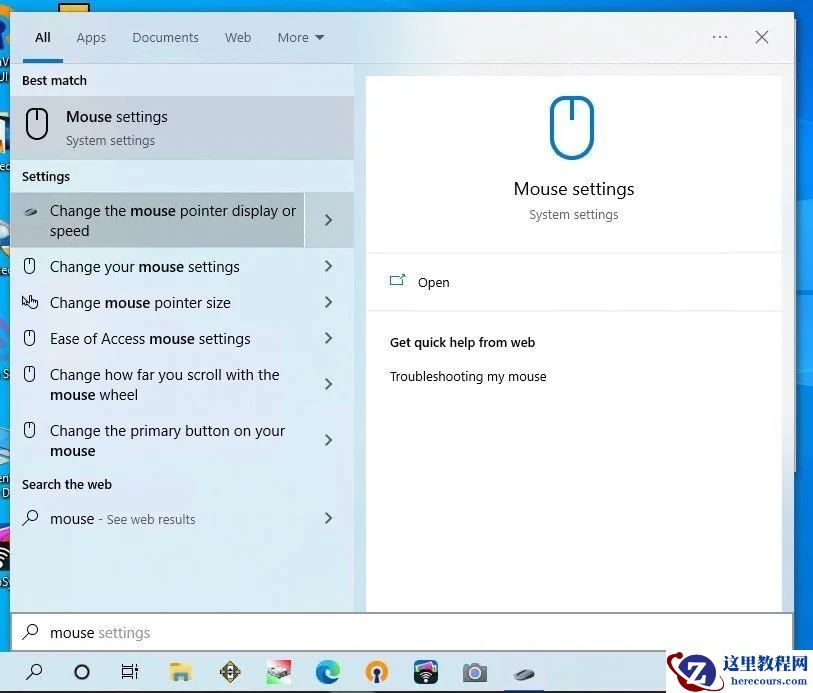Expand the More tabs dropdown
Image resolution: width=813 pixels, height=693 pixels.
(300, 37)
